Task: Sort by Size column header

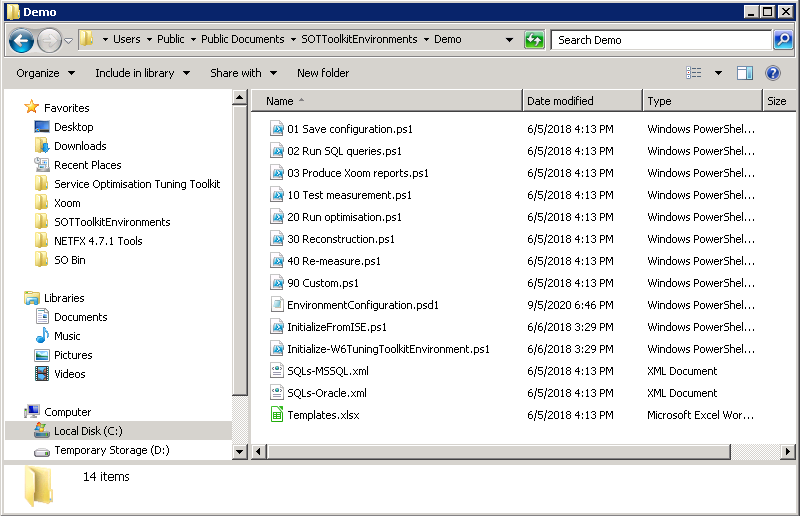Action: pos(779,101)
